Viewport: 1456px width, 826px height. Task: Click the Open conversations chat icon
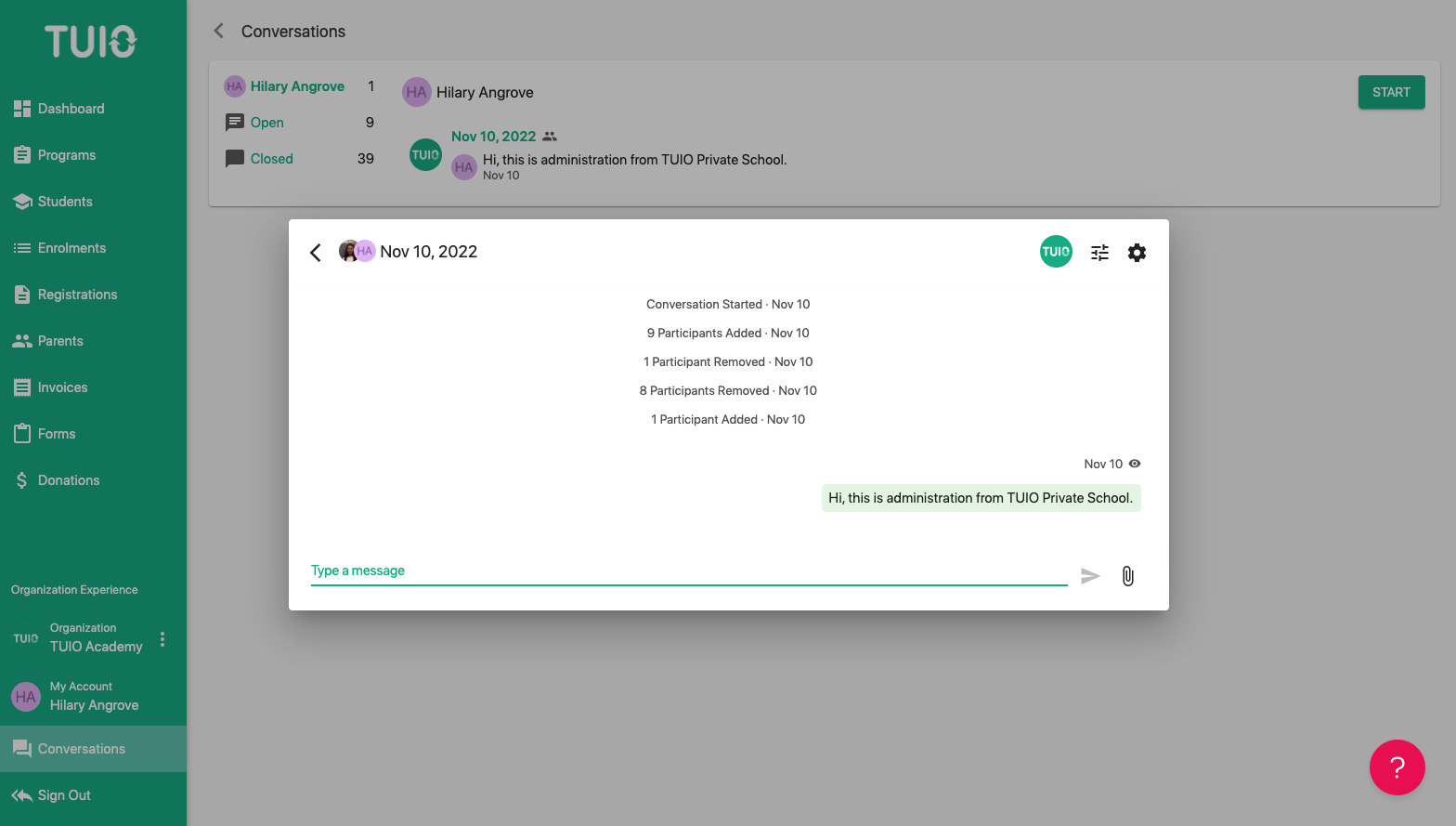pyautogui.click(x=235, y=123)
